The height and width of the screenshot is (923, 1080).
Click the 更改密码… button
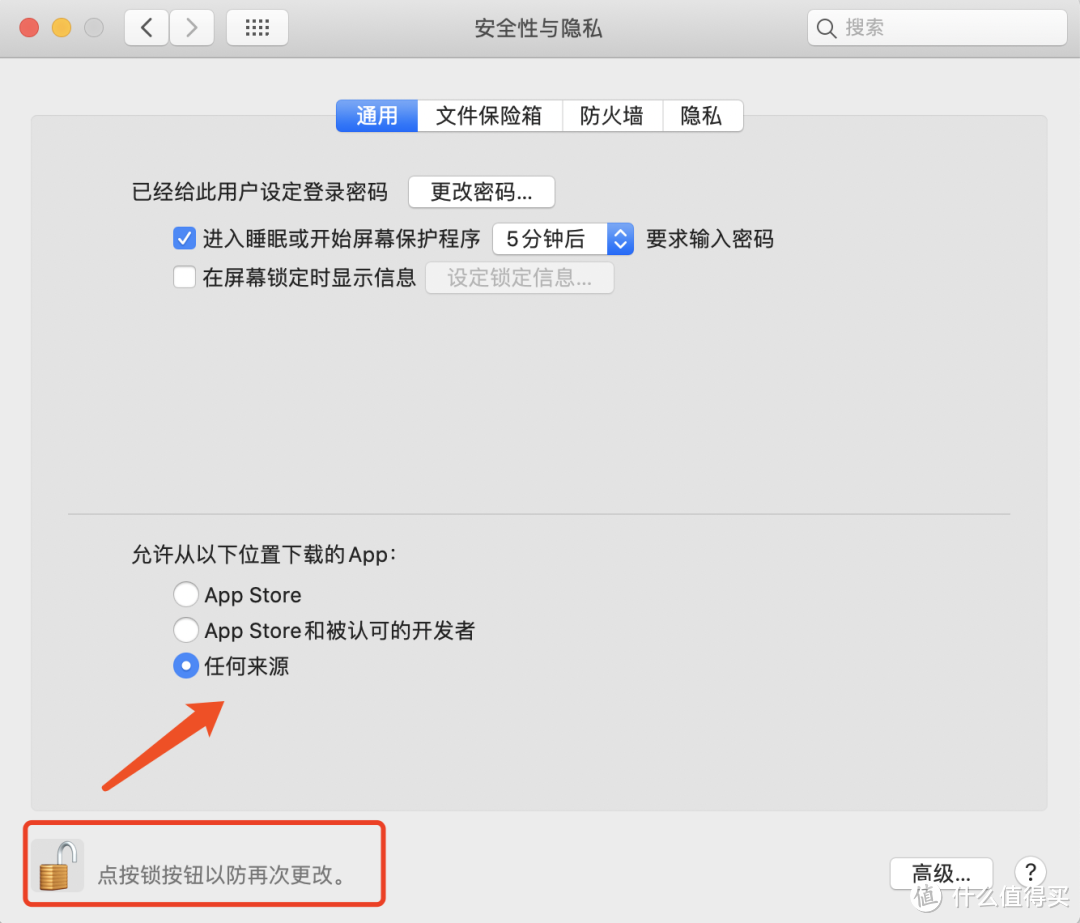pyautogui.click(x=481, y=191)
